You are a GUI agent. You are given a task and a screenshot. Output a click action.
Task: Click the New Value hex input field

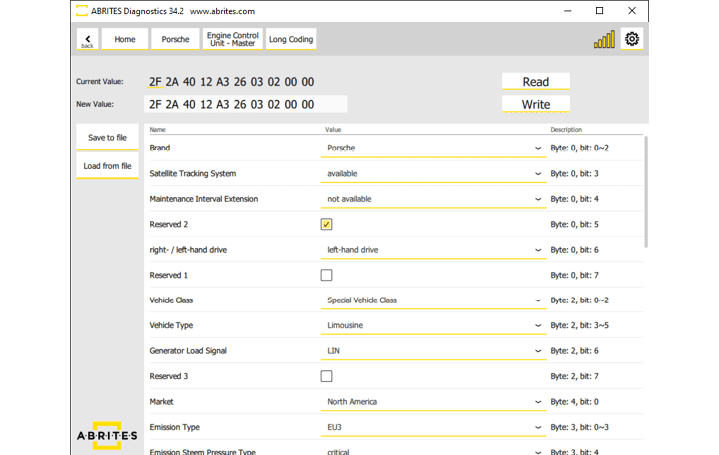click(245, 104)
